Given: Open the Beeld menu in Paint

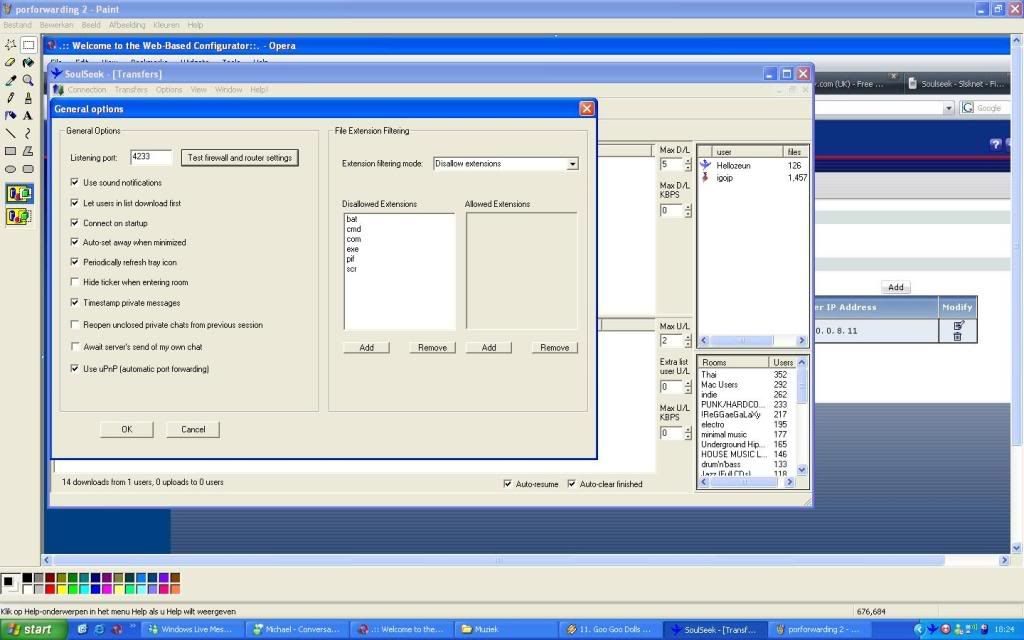Looking at the screenshot, I should click(91, 25).
